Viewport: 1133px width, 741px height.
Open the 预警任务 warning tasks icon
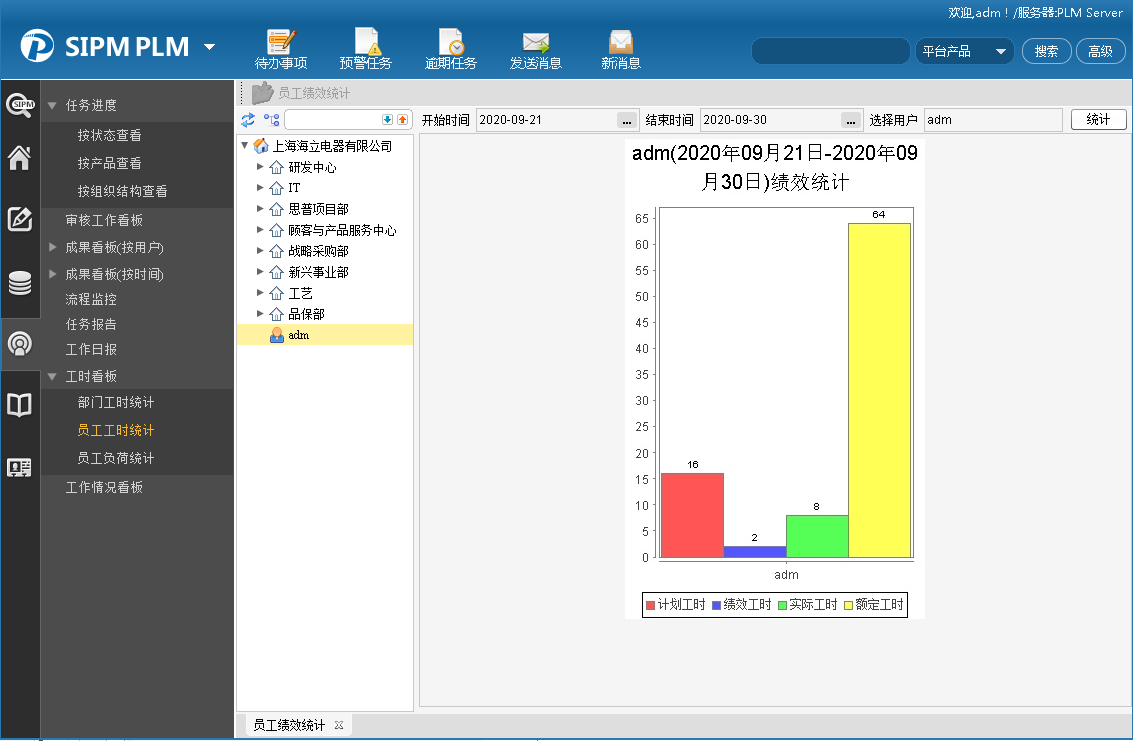tap(365, 49)
